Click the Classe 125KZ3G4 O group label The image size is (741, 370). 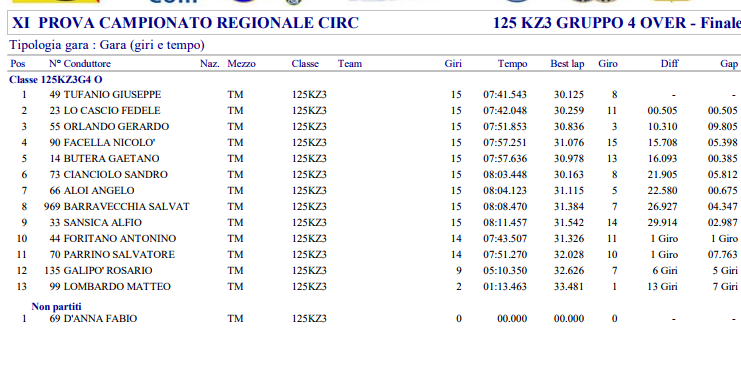coord(56,80)
